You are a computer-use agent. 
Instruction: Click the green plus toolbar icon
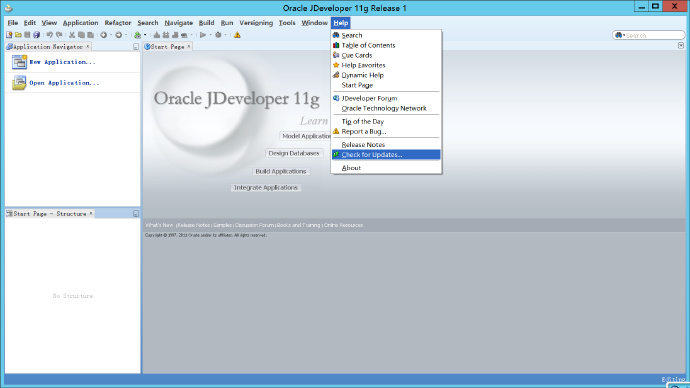138,35
